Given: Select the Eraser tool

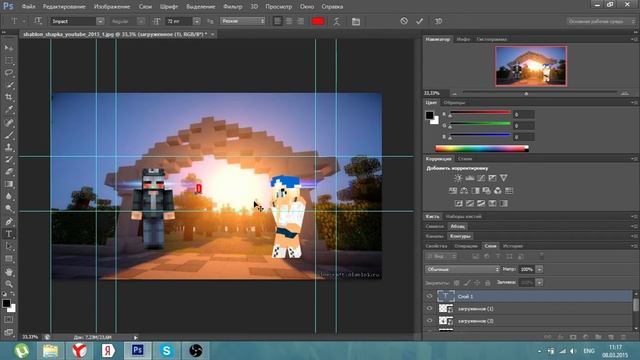Looking at the screenshot, I should [x=9, y=172].
